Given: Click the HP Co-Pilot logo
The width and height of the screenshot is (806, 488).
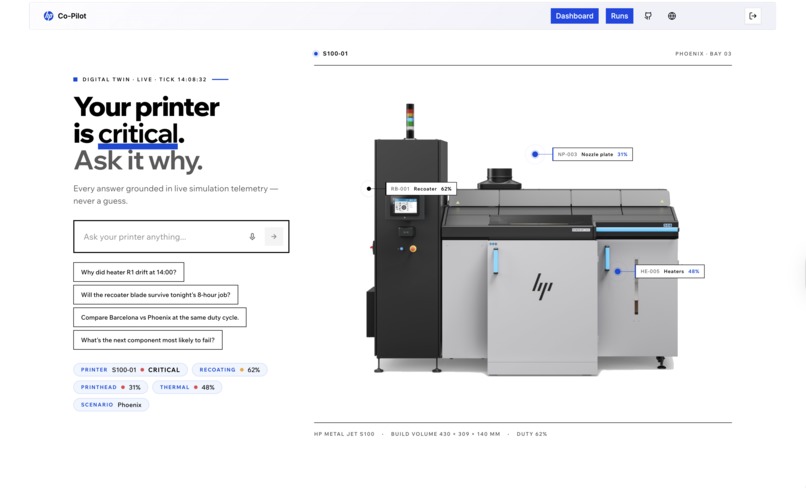Looking at the screenshot, I should [x=65, y=16].
